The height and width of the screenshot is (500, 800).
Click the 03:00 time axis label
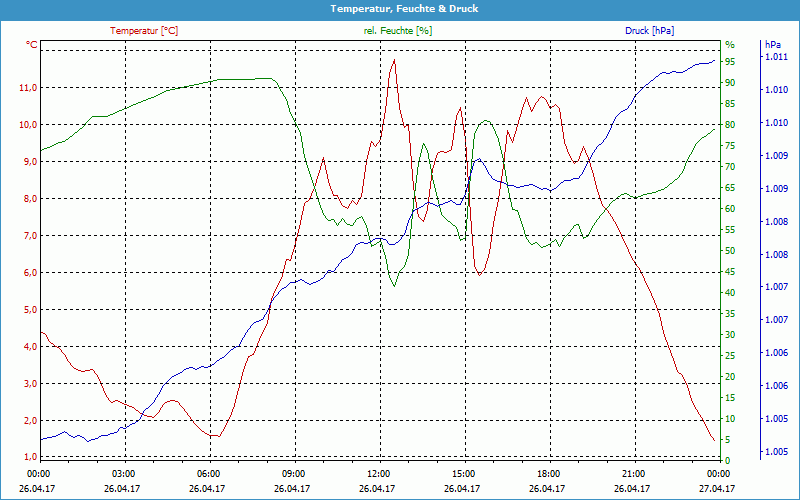tap(124, 473)
